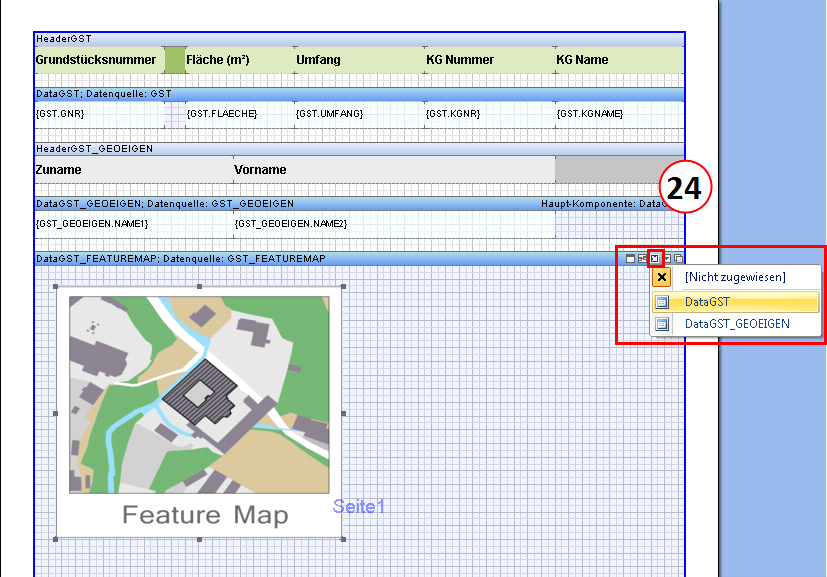Click the X unassign icon in the popup

pyautogui.click(x=661, y=276)
